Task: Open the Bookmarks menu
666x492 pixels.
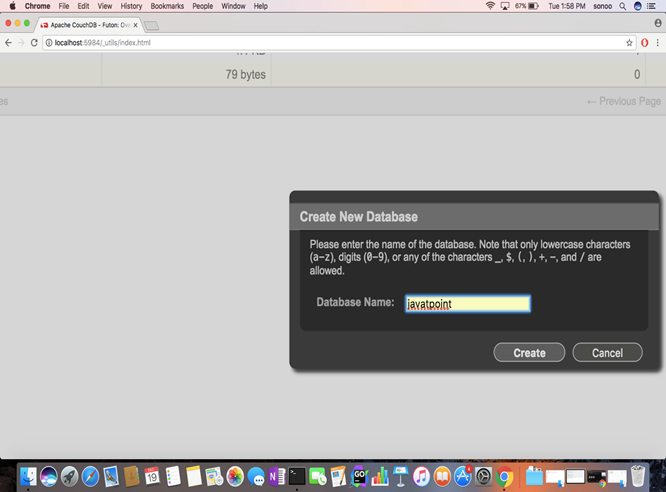Action: pyautogui.click(x=167, y=6)
